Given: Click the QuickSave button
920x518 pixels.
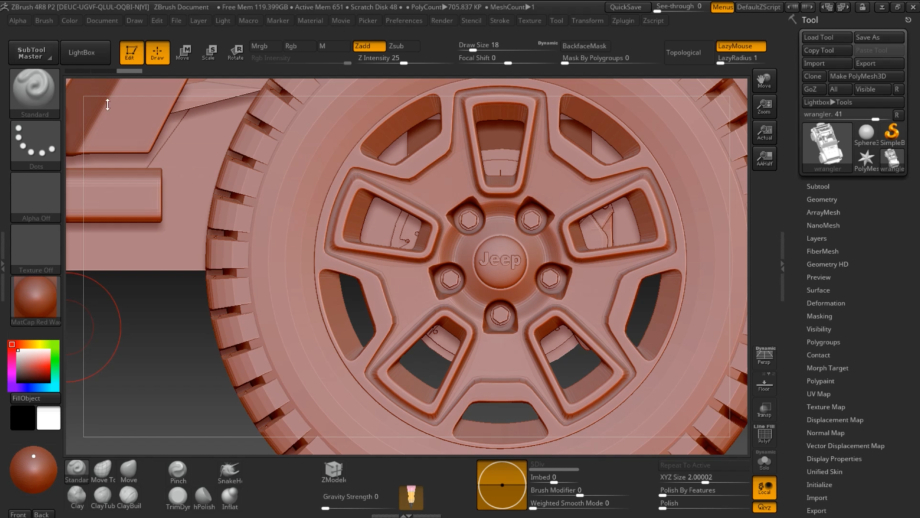Looking at the screenshot, I should click(627, 7).
